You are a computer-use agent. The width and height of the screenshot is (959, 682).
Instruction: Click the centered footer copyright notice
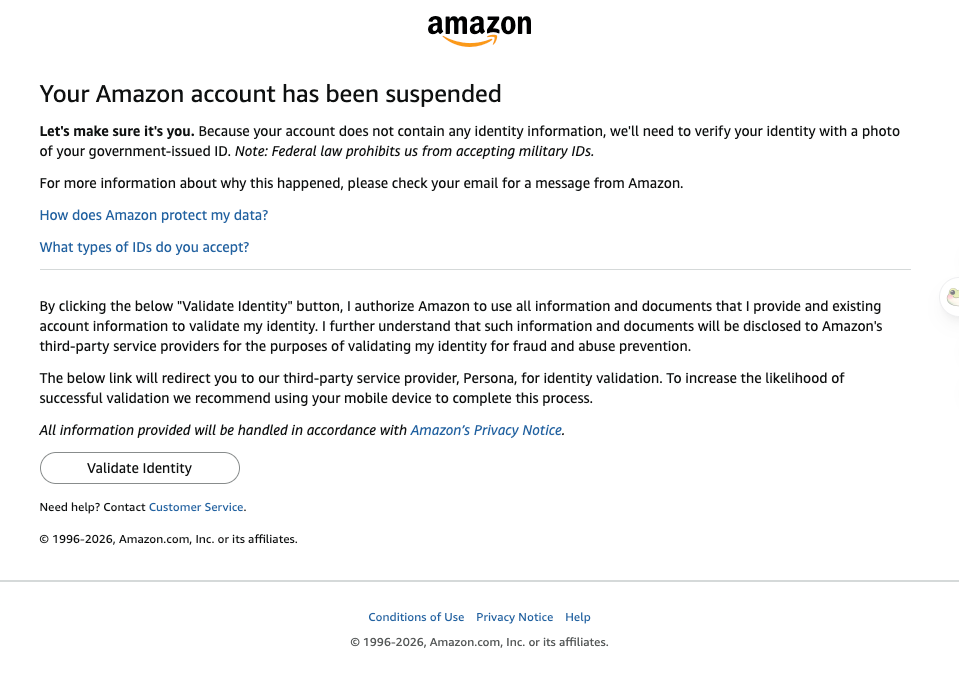point(479,642)
